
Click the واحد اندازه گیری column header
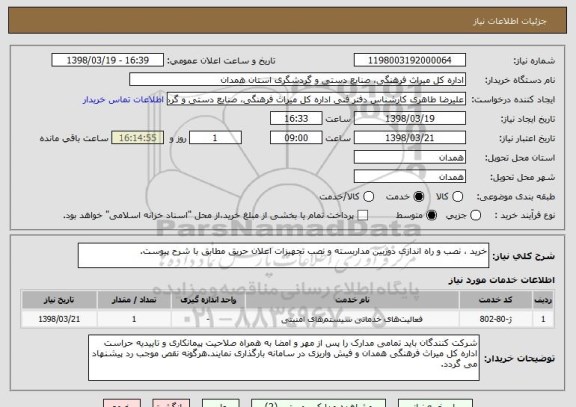pyautogui.click(x=208, y=300)
